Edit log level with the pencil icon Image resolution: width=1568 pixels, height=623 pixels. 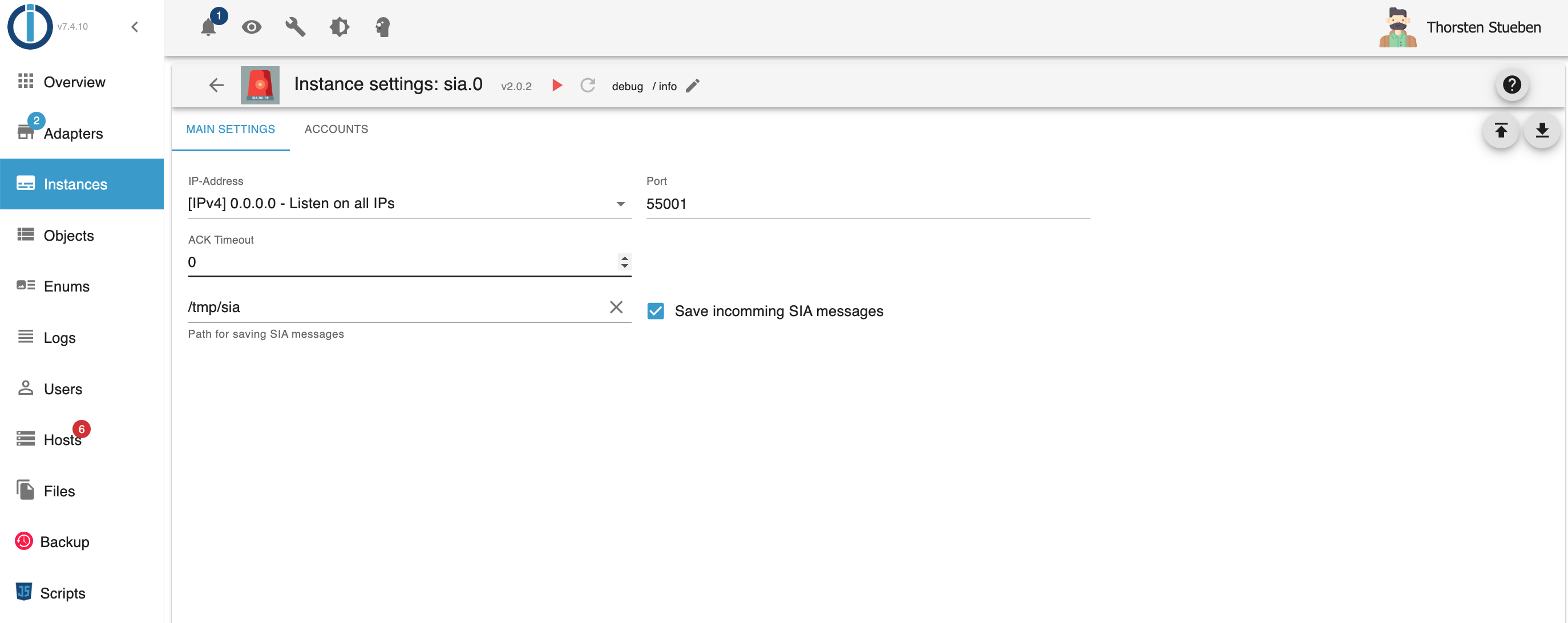pyautogui.click(x=693, y=86)
